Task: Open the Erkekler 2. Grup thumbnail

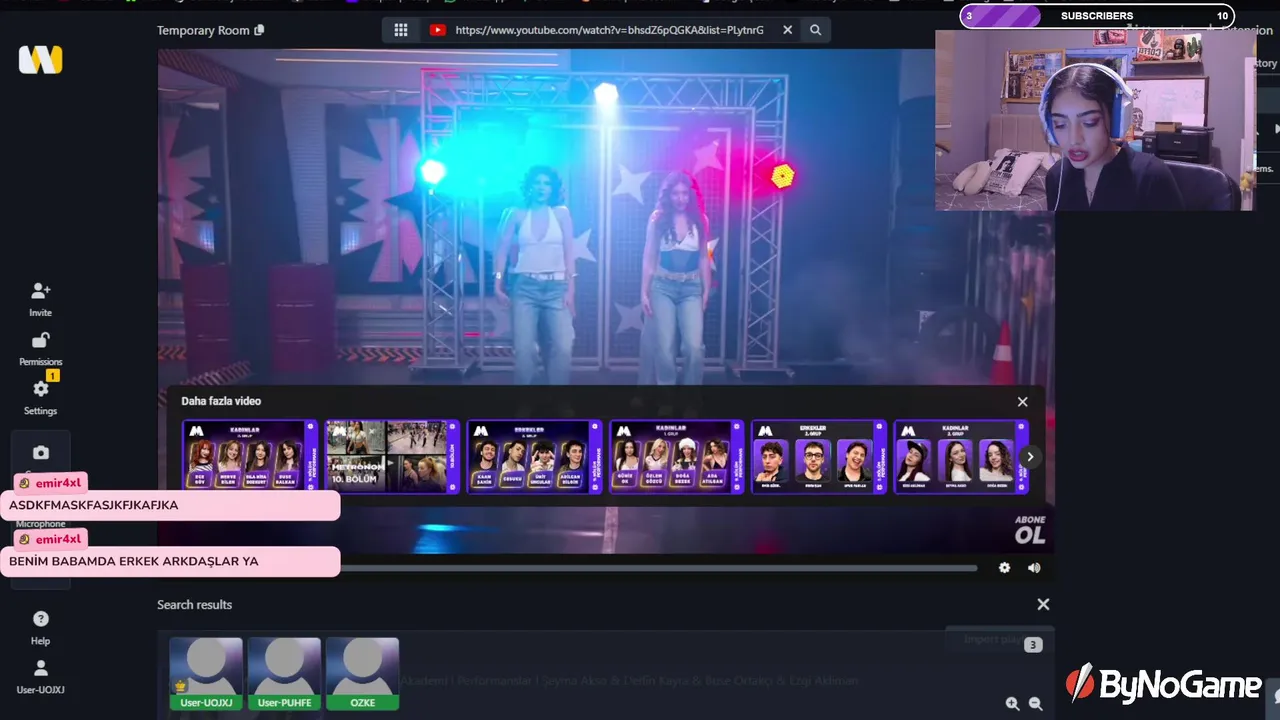Action: pyautogui.click(x=819, y=457)
